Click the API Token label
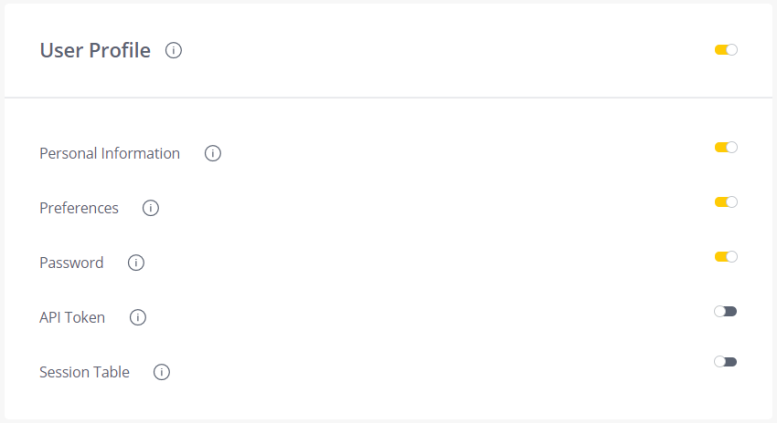The image size is (777, 423). tap(72, 318)
